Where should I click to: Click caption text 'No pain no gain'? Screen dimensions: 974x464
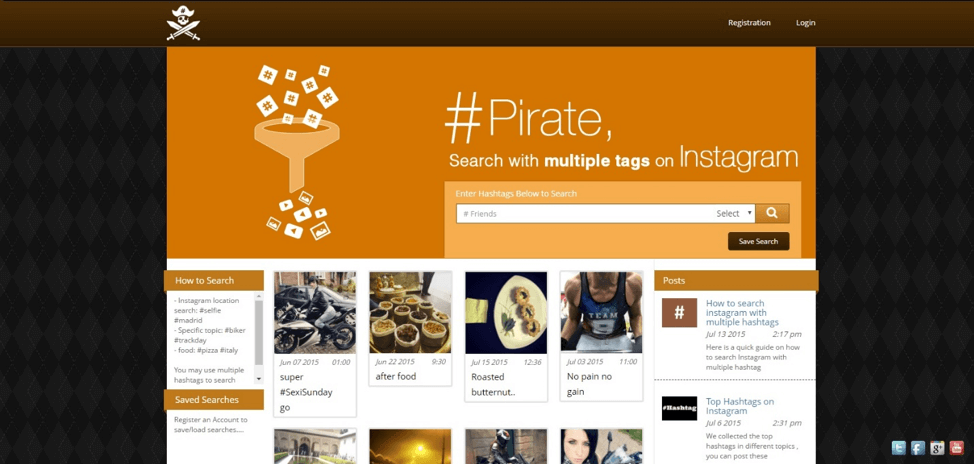(x=589, y=384)
